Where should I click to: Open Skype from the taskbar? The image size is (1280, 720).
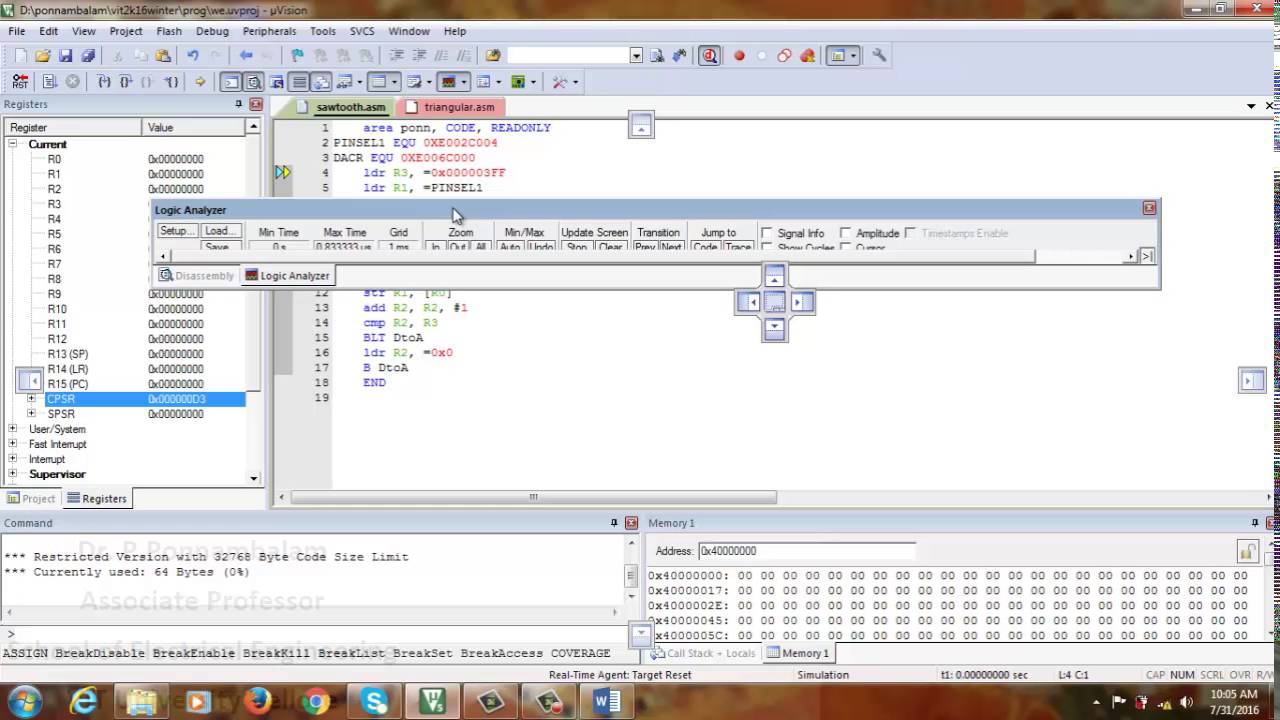(x=375, y=701)
